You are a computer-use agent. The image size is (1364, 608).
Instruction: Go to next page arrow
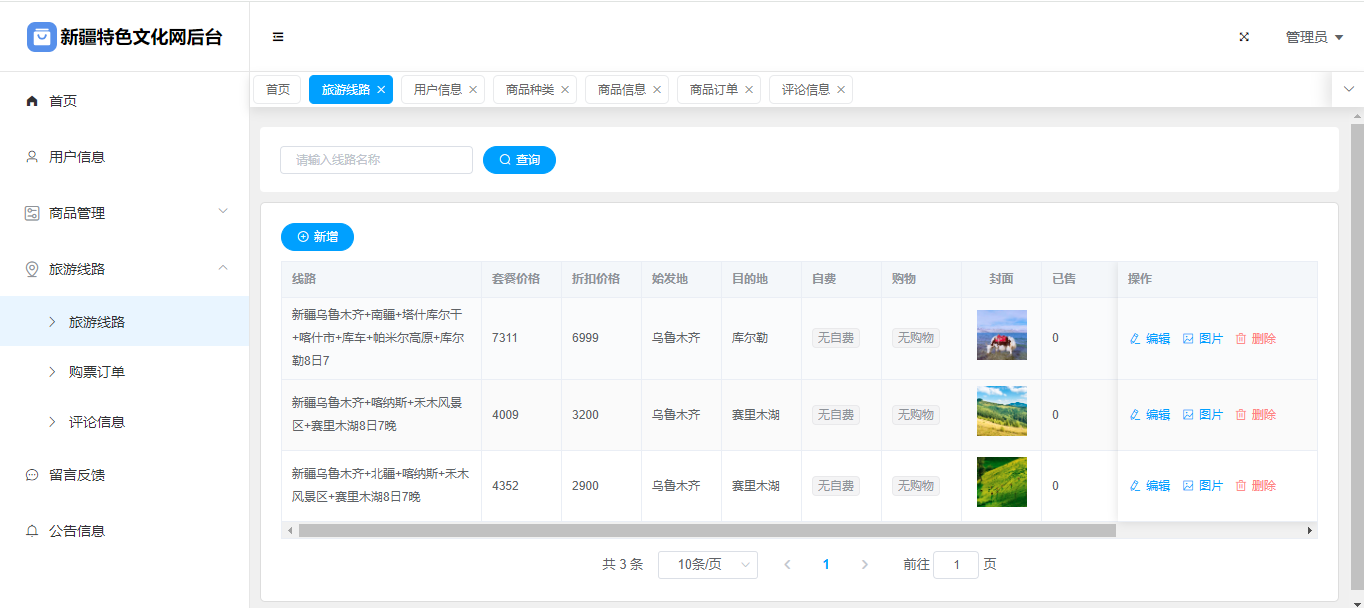click(x=865, y=565)
